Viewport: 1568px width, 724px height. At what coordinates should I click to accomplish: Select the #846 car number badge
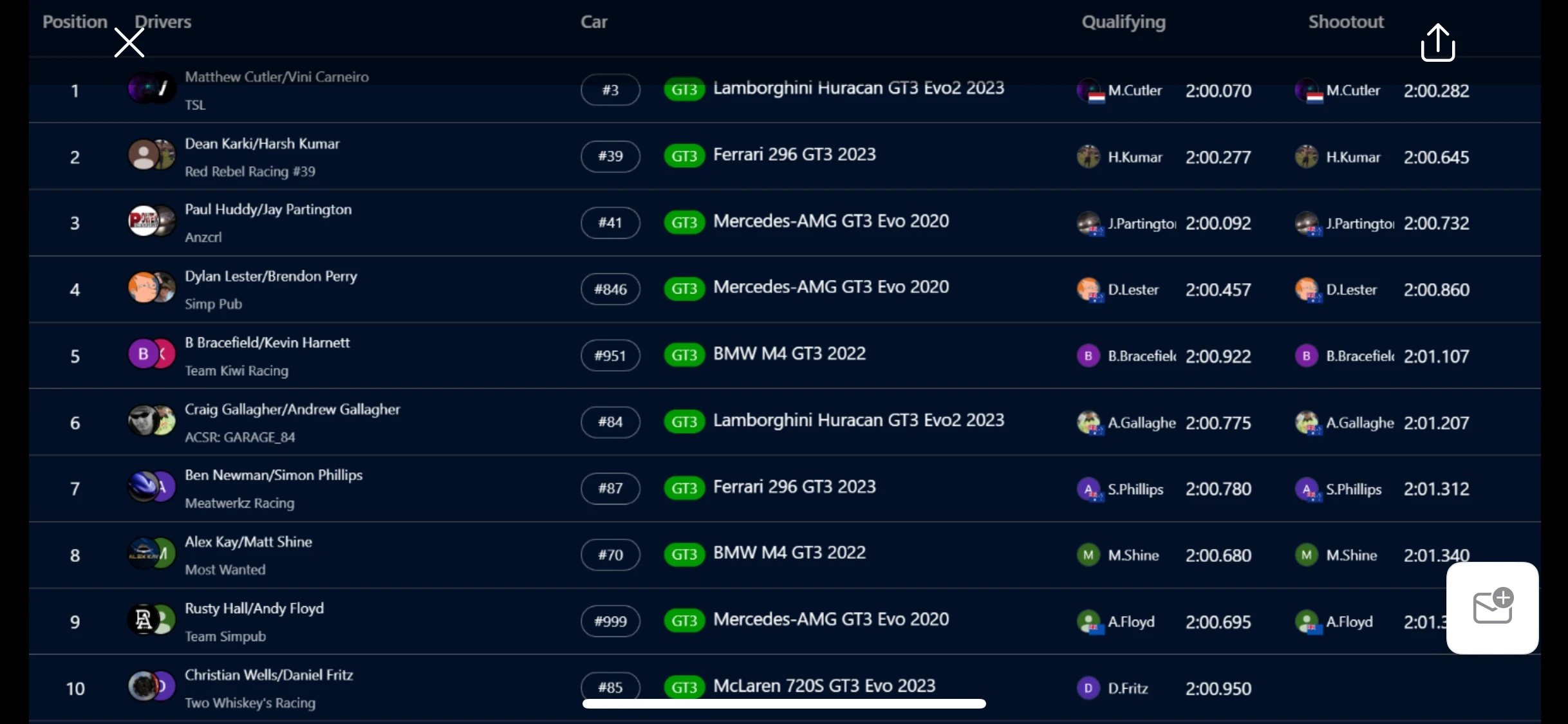(610, 289)
